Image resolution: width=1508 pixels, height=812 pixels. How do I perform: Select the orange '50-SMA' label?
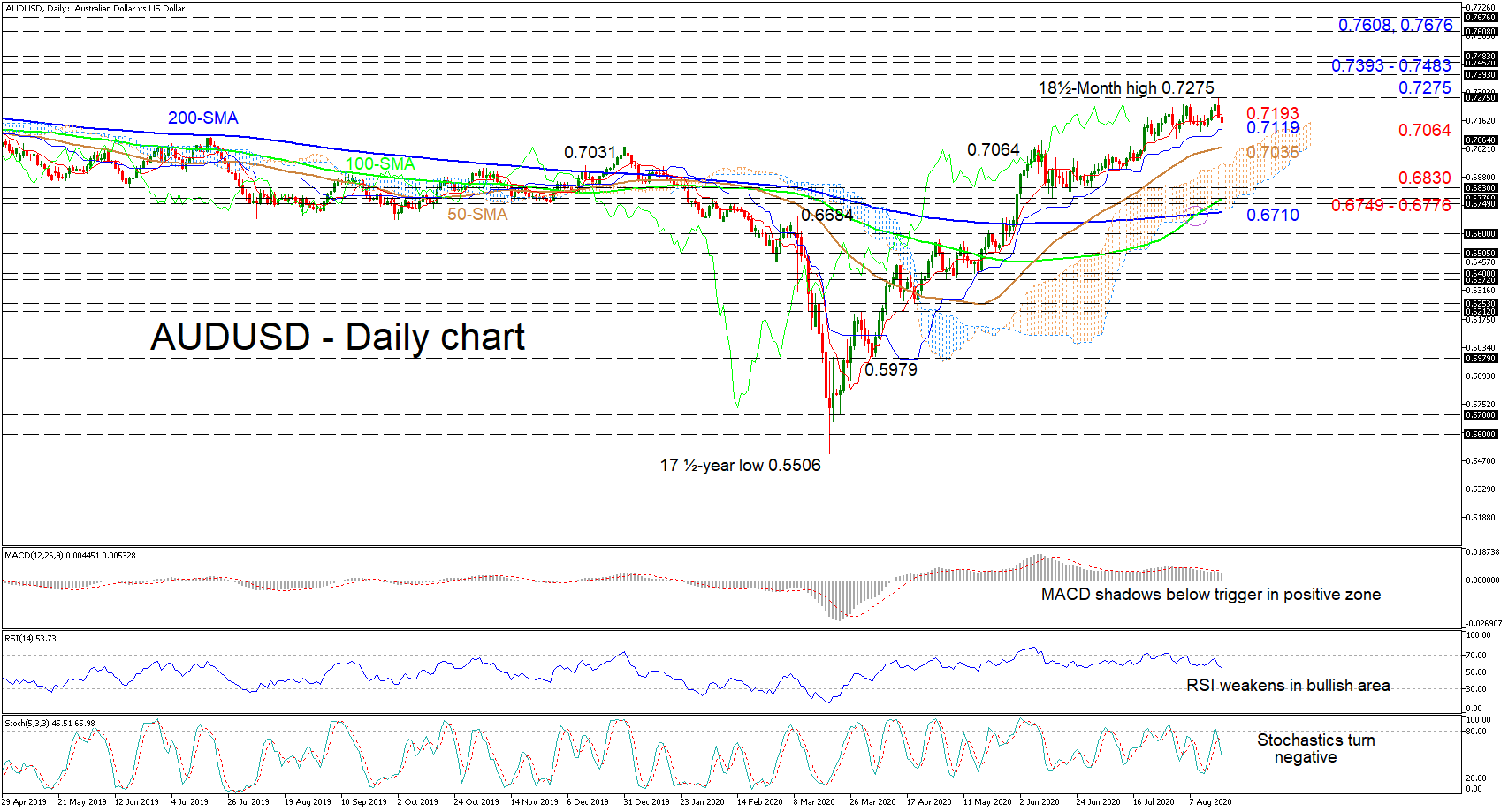pos(477,214)
